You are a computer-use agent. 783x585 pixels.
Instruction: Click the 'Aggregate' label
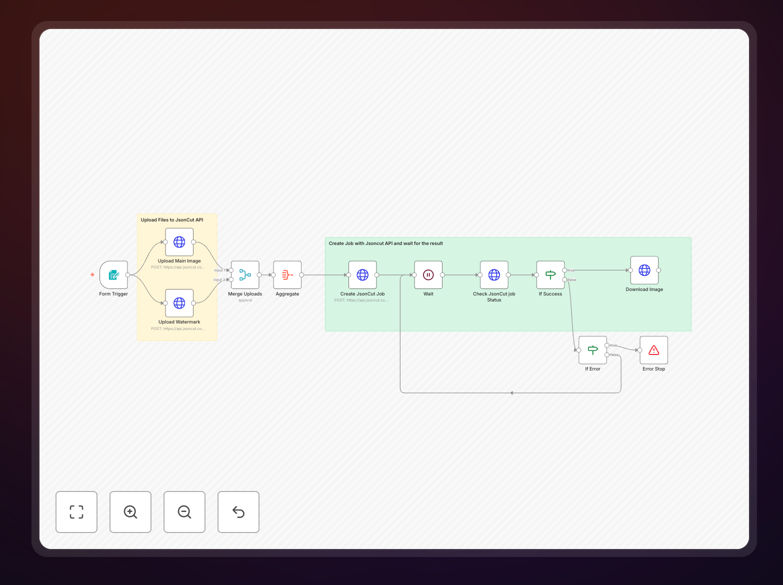287,294
